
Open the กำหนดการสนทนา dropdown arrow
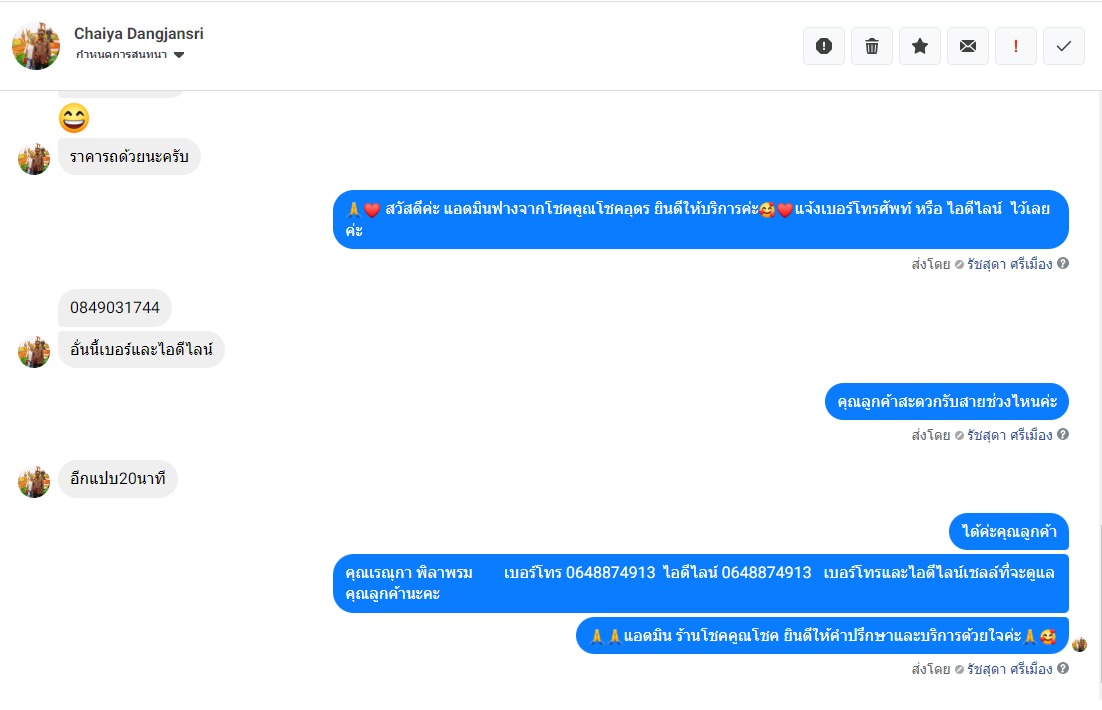point(179,55)
